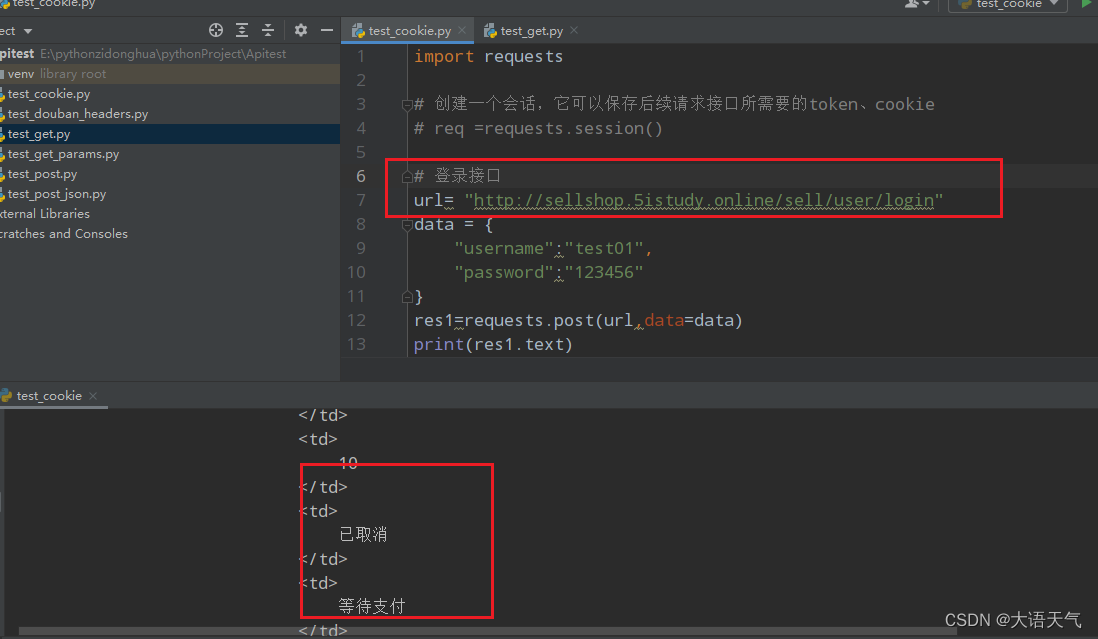Image resolution: width=1098 pixels, height=639 pixels.
Task: Click the Select Opened File crosshair icon
Action: pos(216,30)
